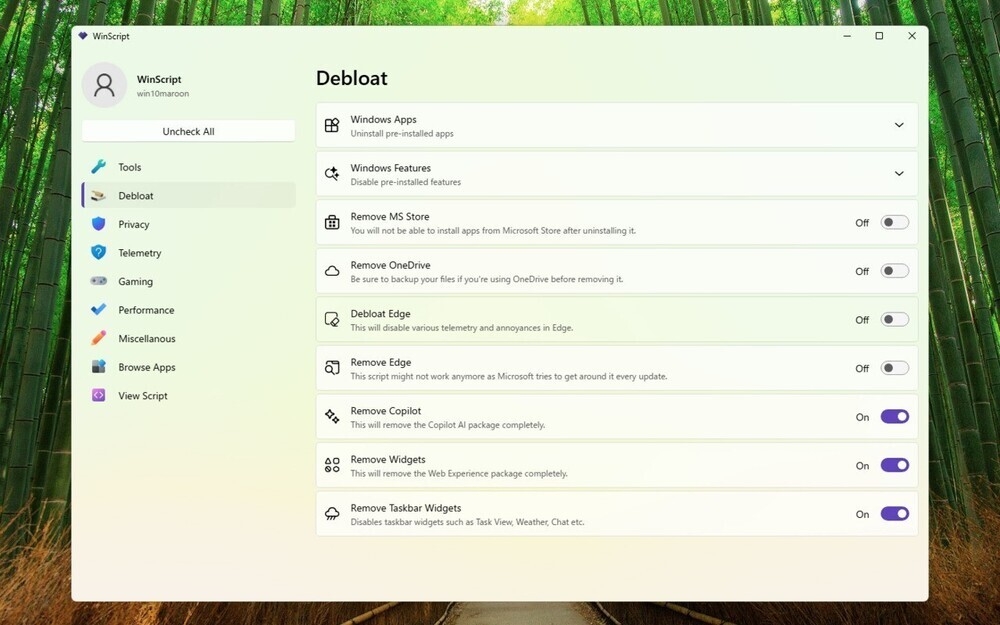
Task: Open Browse Apps from sidebar
Action: click(x=189, y=367)
